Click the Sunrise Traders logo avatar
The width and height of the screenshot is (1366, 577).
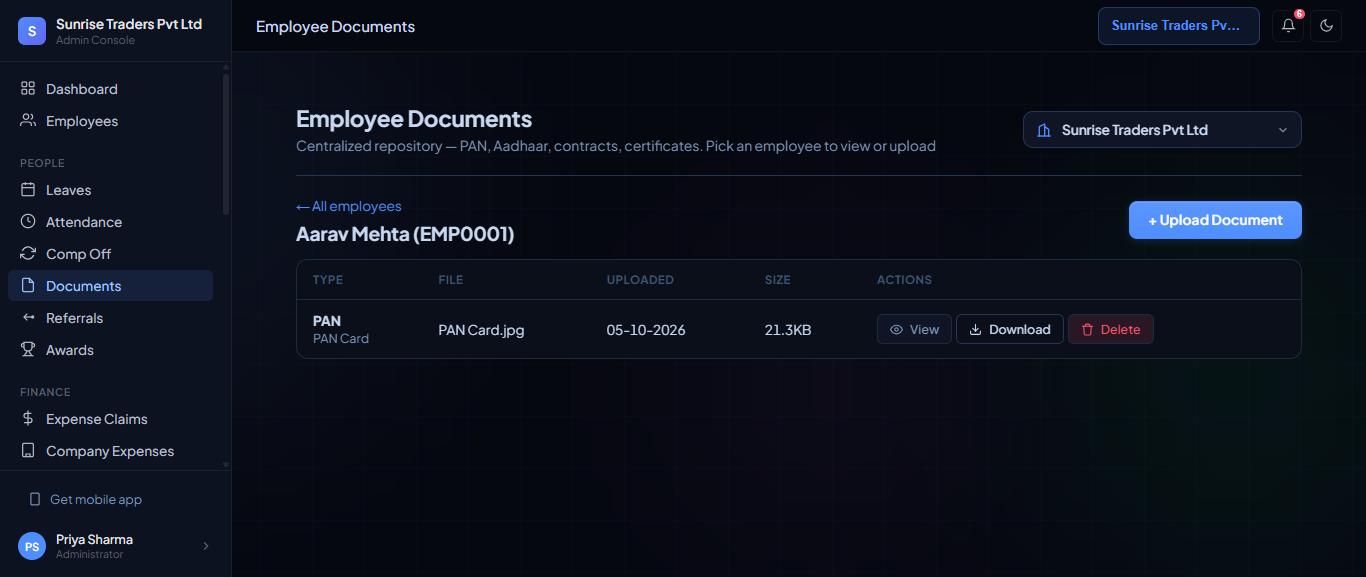32,31
